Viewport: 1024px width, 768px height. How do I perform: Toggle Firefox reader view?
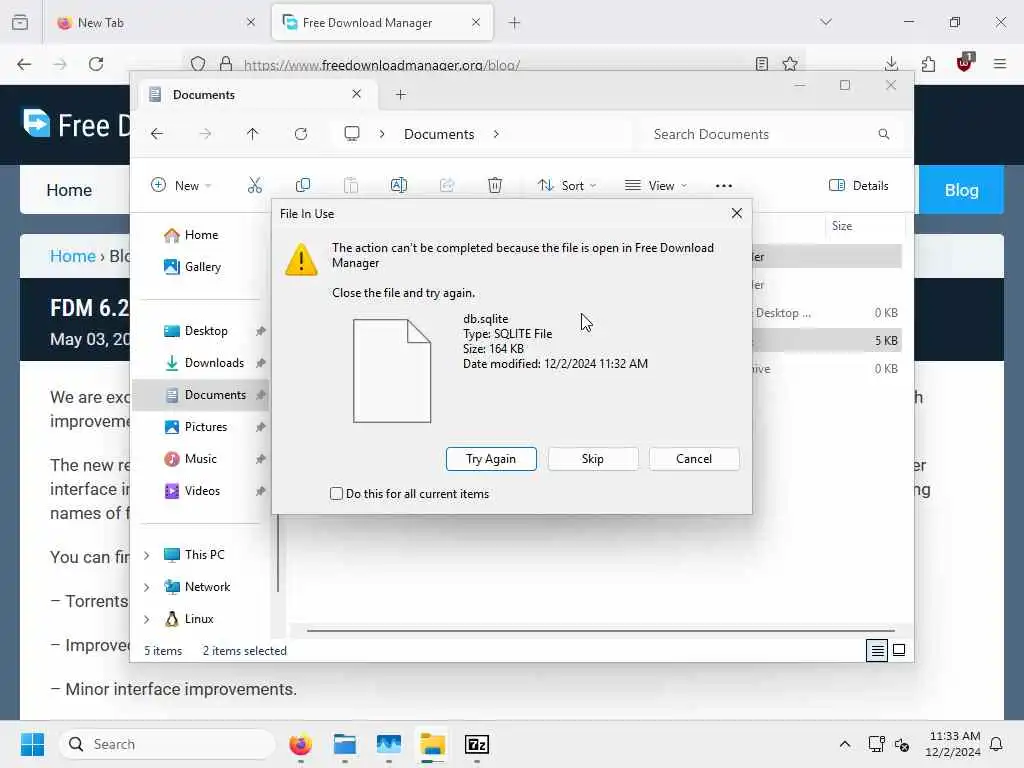pyautogui.click(x=761, y=64)
